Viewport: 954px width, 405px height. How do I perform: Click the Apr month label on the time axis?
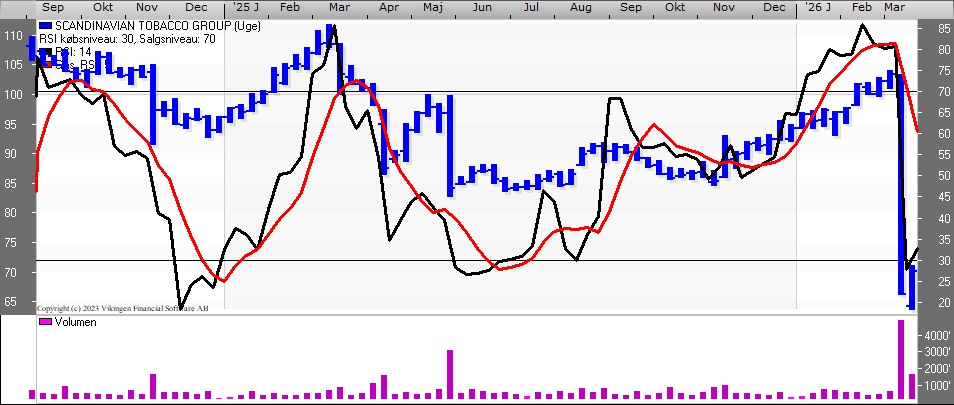388,7
